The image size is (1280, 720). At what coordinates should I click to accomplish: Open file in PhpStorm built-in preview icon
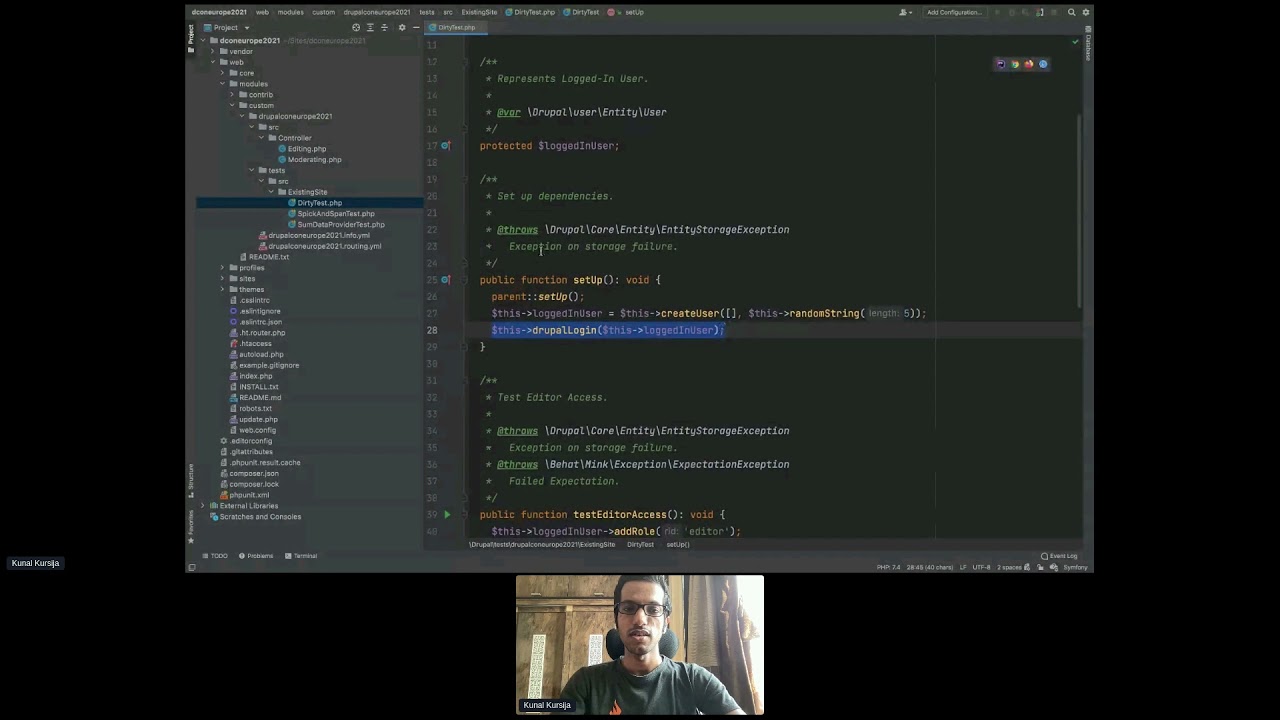(x=1000, y=64)
